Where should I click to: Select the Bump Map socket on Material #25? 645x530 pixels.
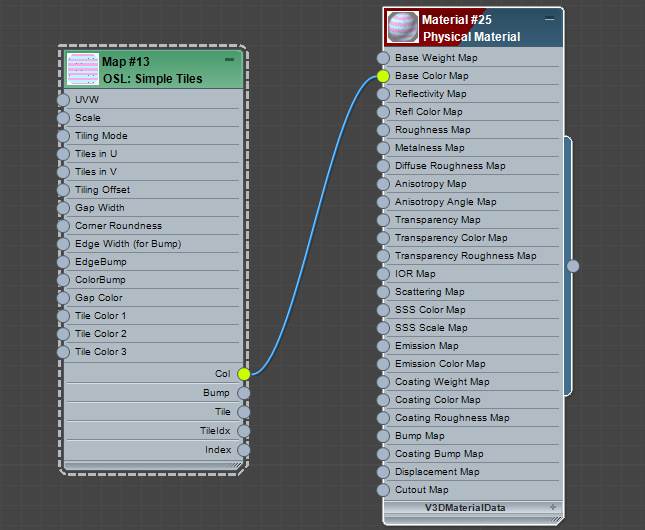coord(383,436)
